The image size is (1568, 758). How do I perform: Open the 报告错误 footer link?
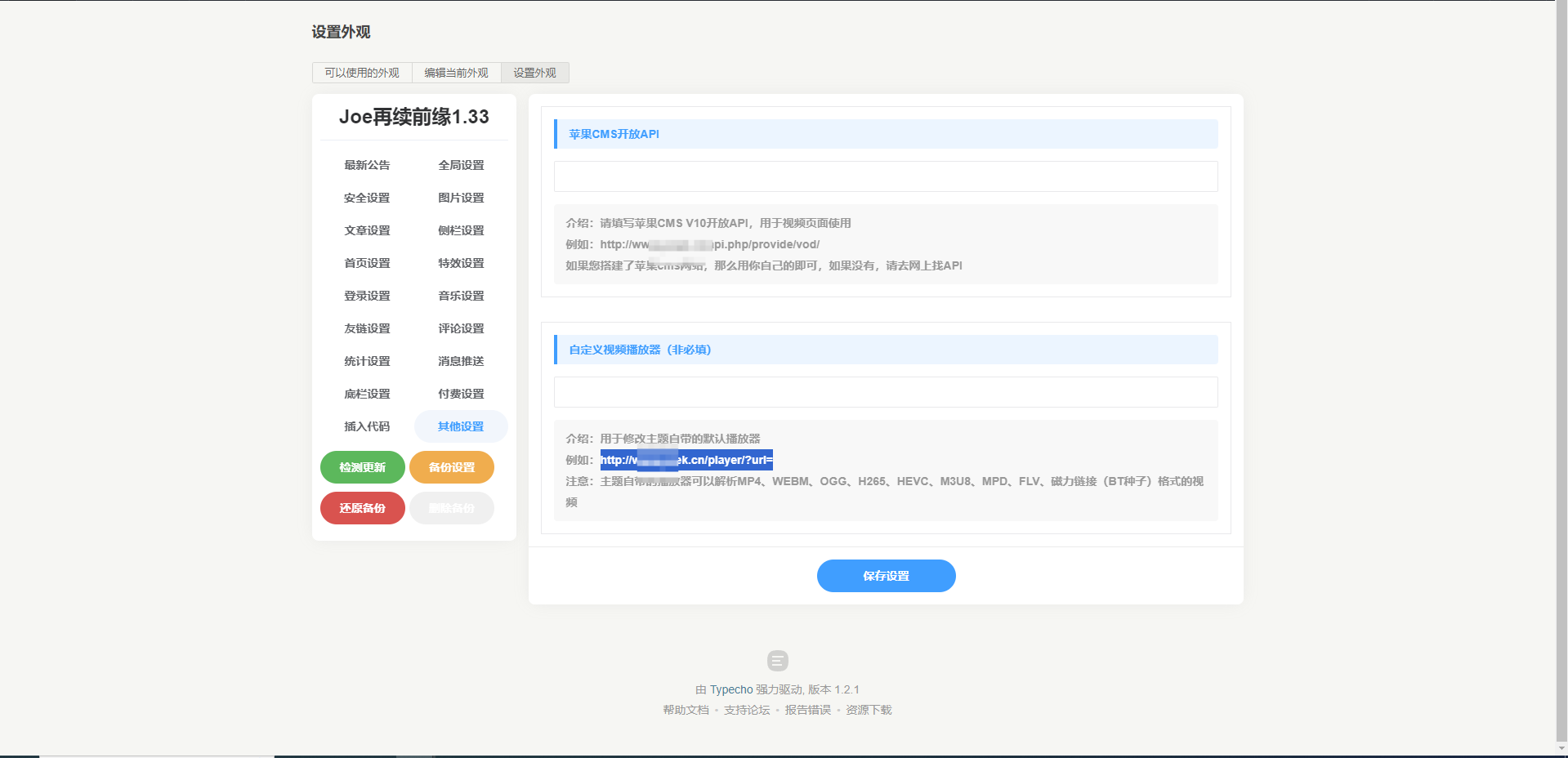point(808,710)
